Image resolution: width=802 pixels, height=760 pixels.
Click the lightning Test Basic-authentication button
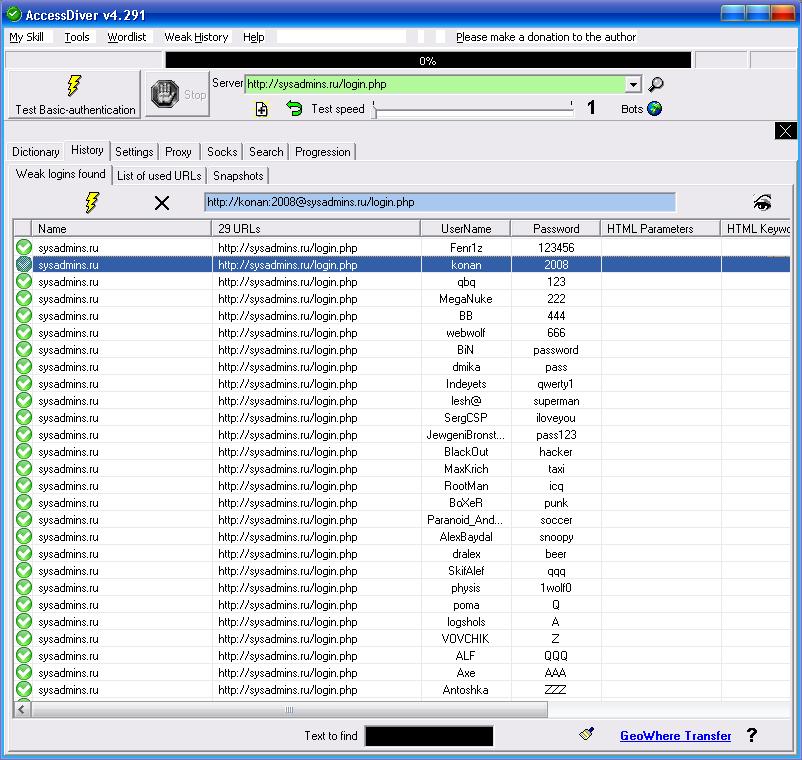pyautogui.click(x=75, y=95)
